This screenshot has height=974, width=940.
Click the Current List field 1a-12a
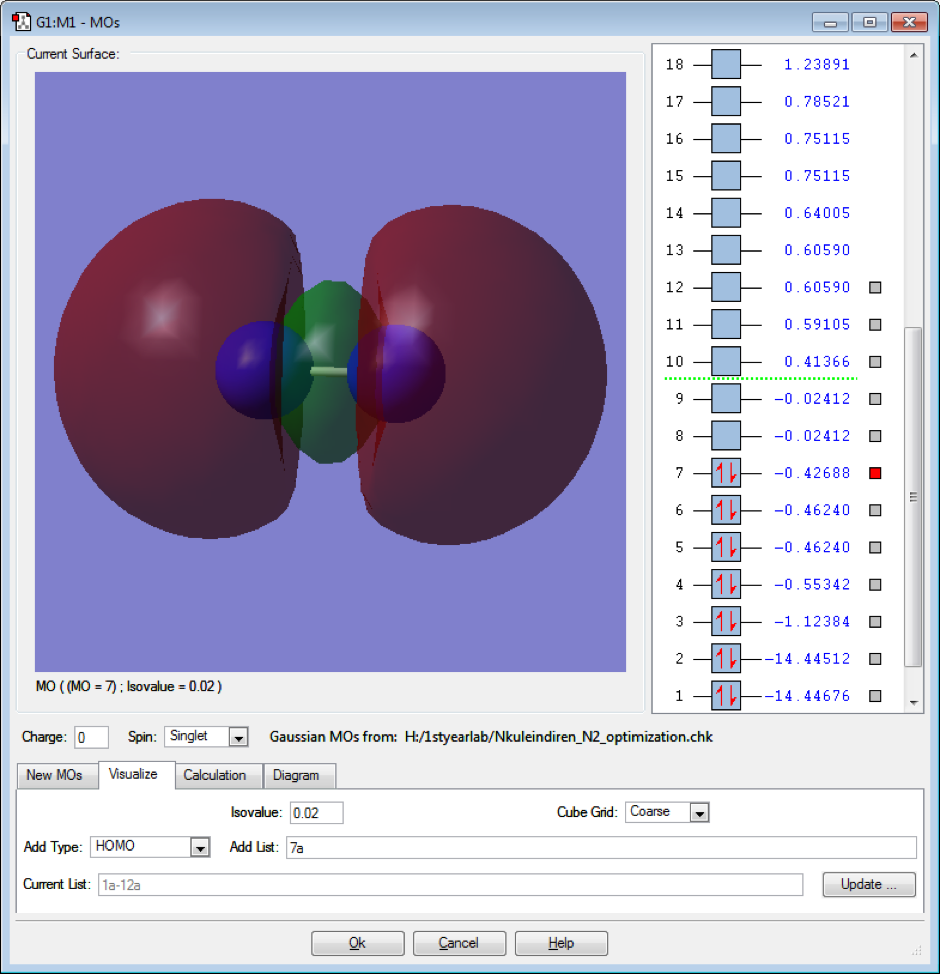[x=450, y=885]
